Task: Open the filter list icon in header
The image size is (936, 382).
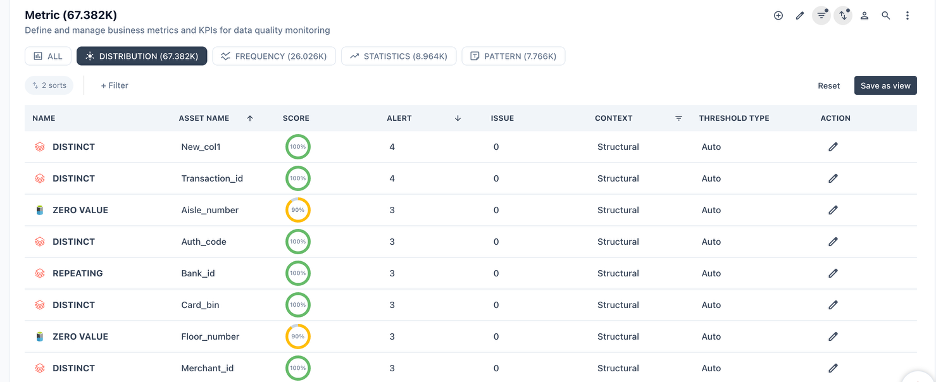Action: pyautogui.click(x=821, y=16)
